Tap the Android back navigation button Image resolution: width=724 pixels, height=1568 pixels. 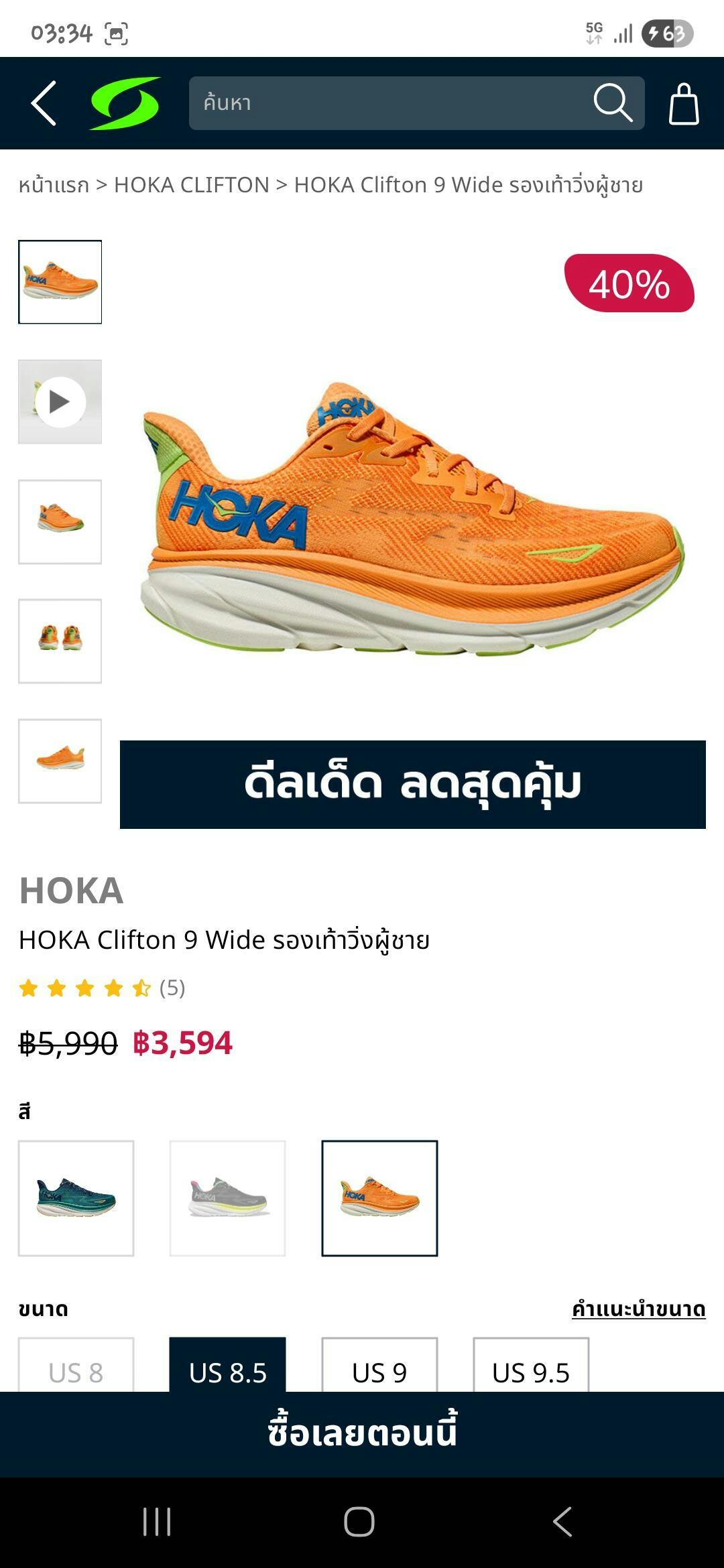pyautogui.click(x=562, y=1522)
